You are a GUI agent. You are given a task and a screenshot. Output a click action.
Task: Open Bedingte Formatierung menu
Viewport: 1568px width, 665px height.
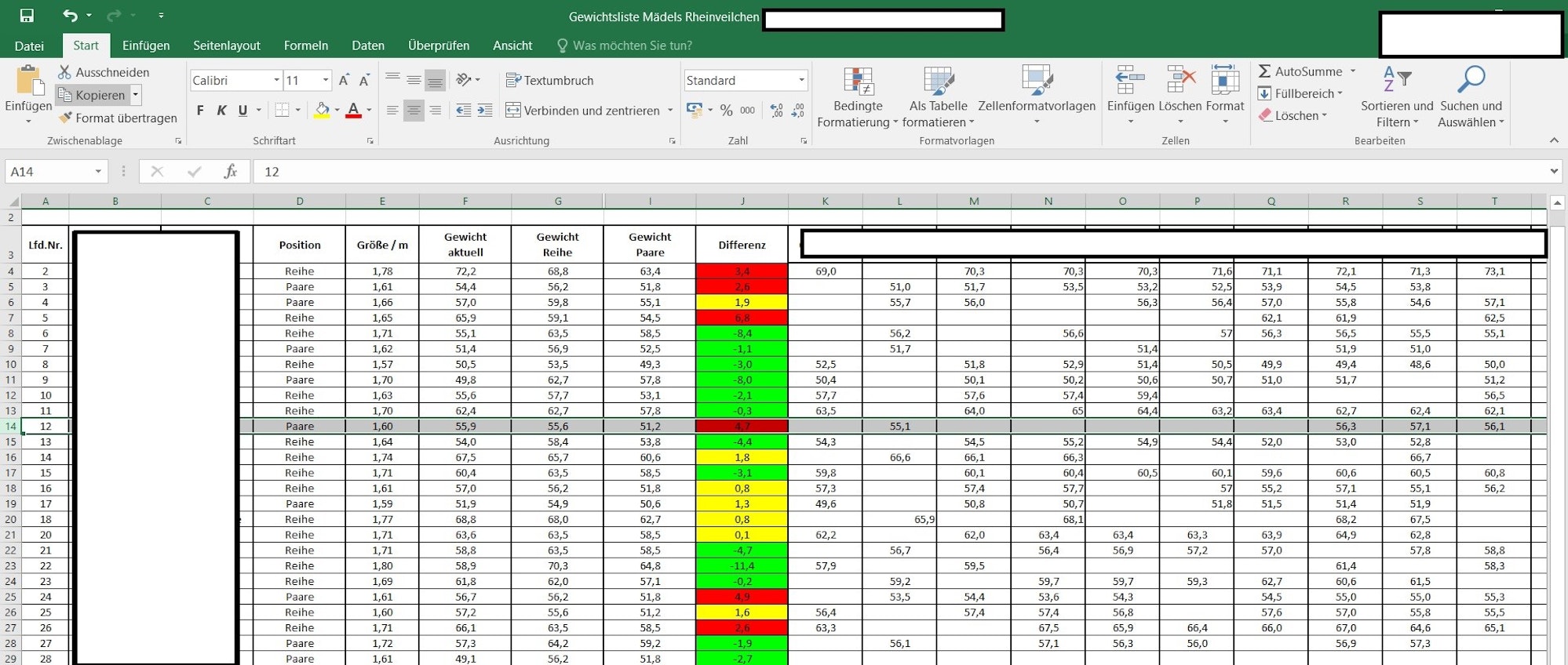[x=858, y=98]
